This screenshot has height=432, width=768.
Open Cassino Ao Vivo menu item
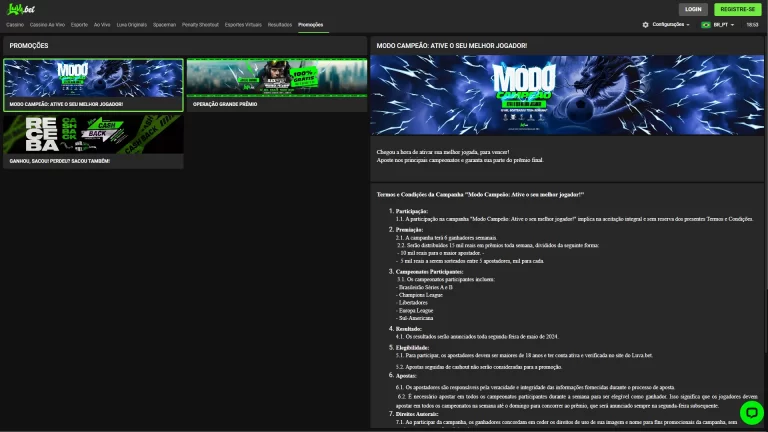[x=47, y=24]
